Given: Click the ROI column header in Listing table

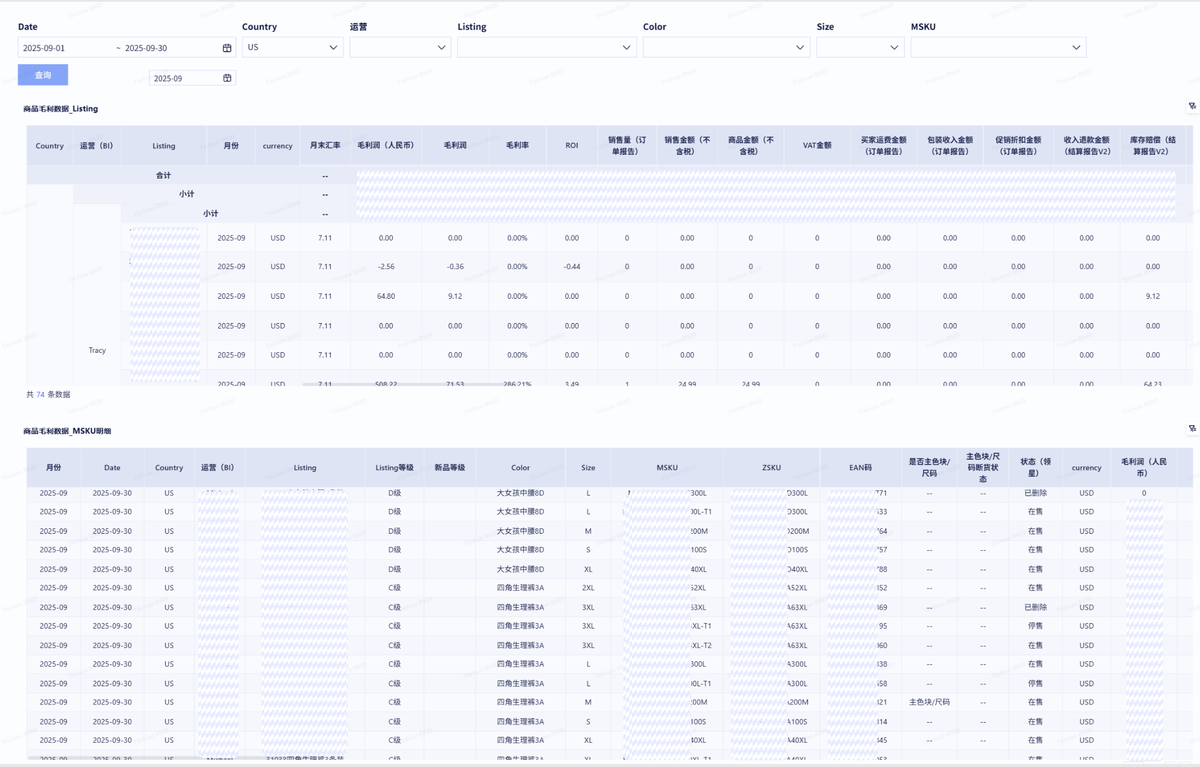Looking at the screenshot, I should (x=571, y=145).
